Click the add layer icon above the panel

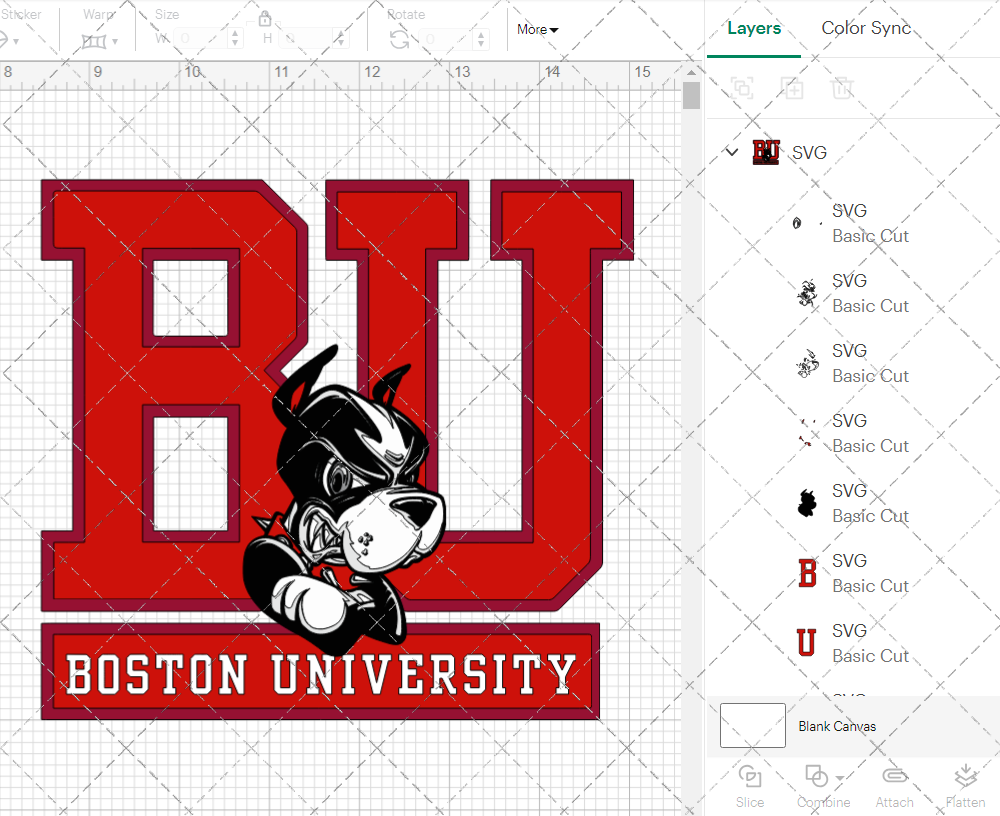click(792, 88)
